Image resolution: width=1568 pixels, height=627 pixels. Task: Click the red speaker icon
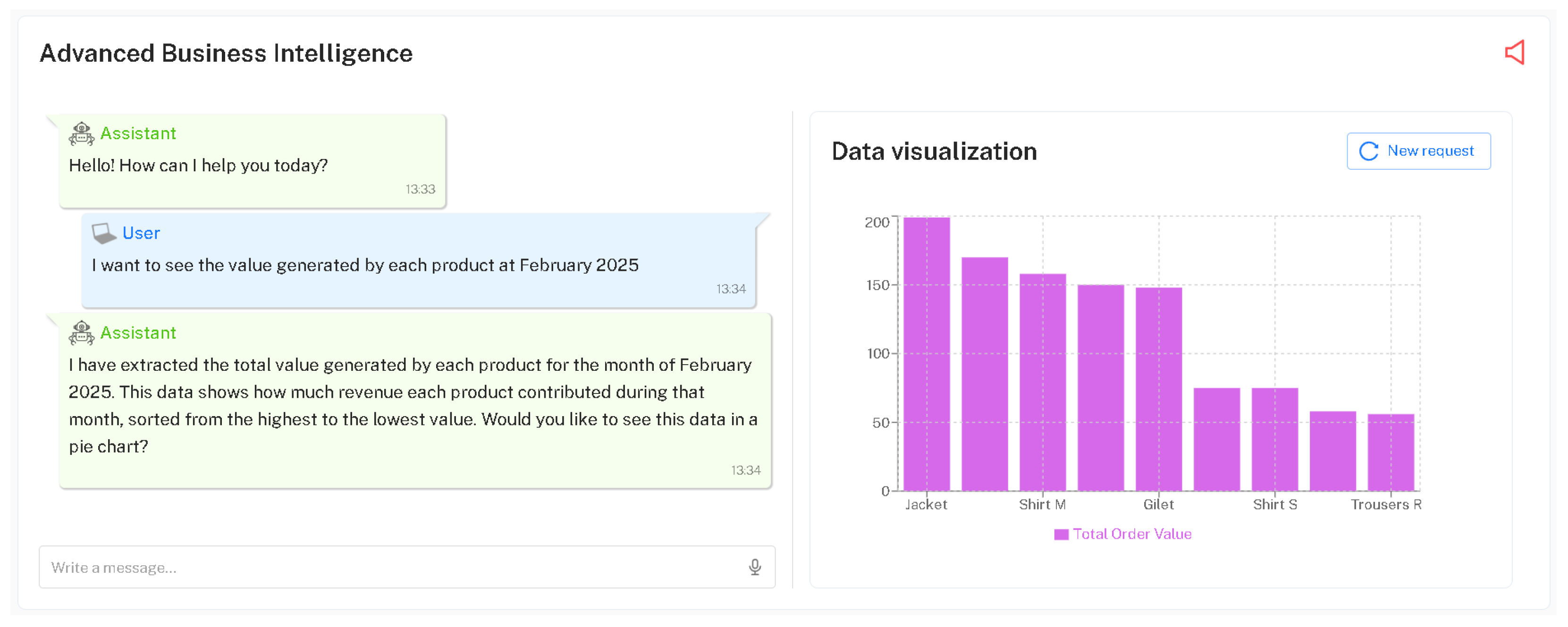pos(1515,52)
